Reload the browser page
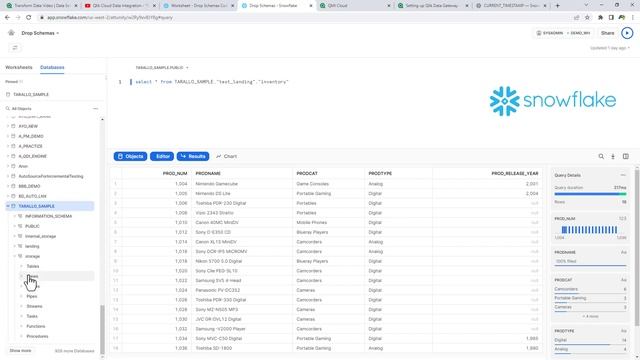 click(29, 18)
